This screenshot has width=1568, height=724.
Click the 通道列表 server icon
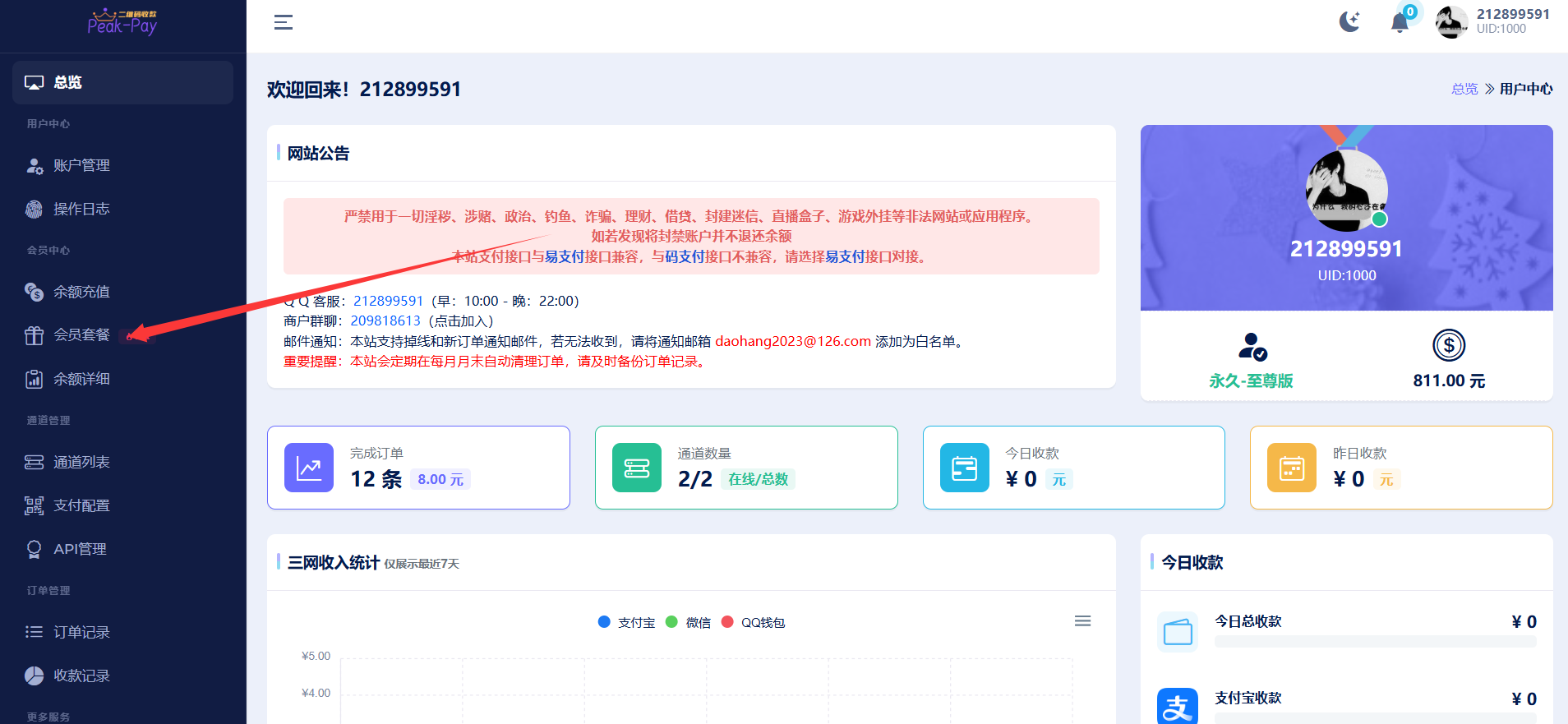(34, 462)
